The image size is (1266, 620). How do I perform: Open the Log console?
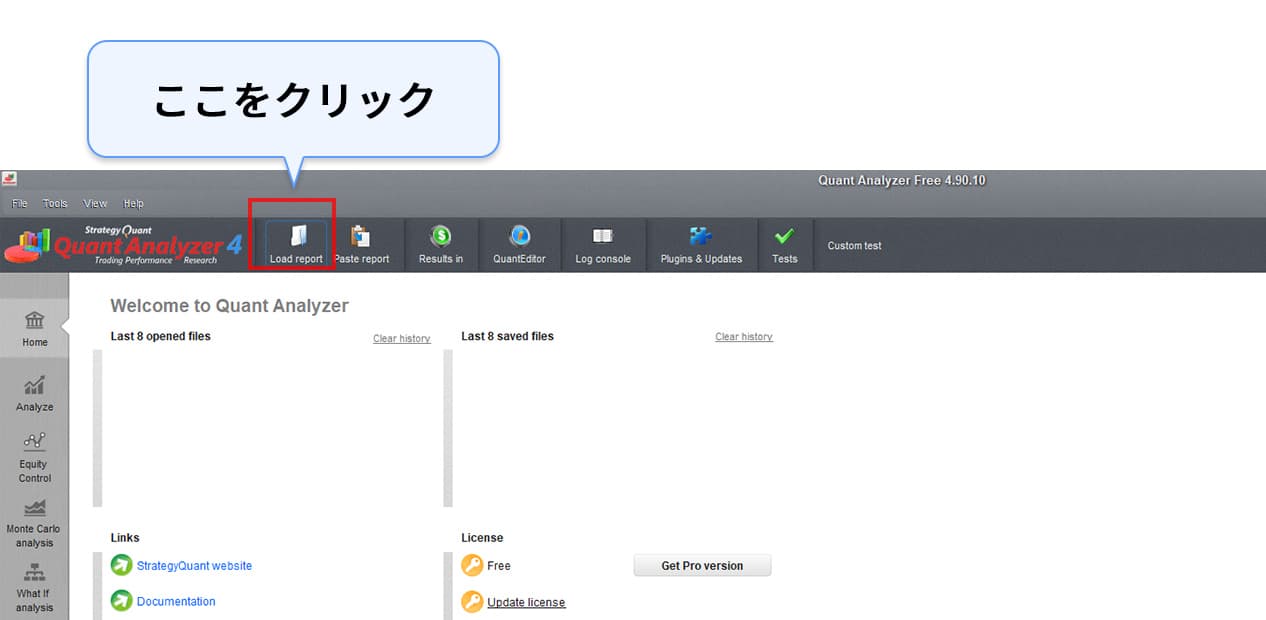tap(603, 245)
